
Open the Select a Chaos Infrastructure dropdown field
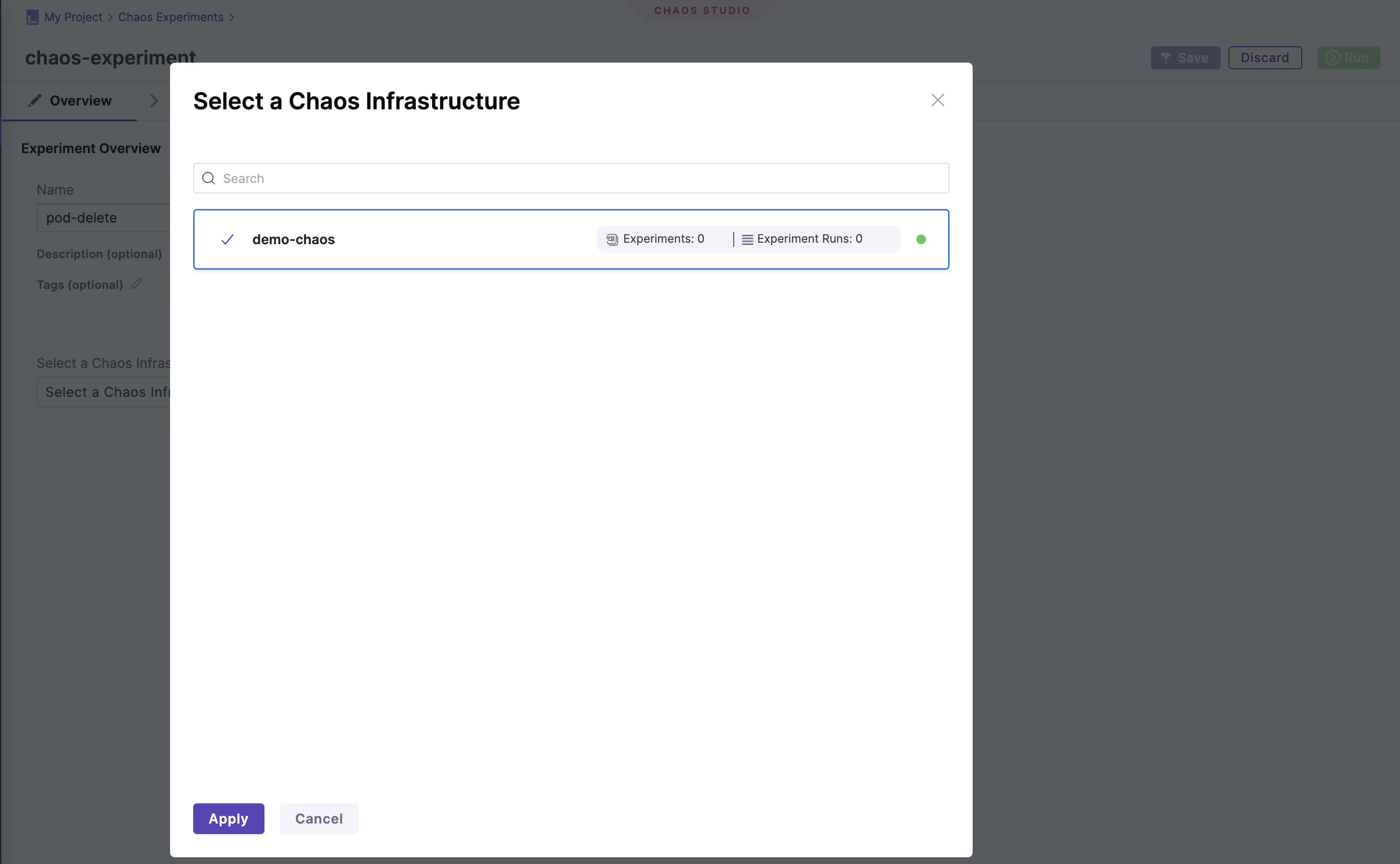click(x=104, y=392)
